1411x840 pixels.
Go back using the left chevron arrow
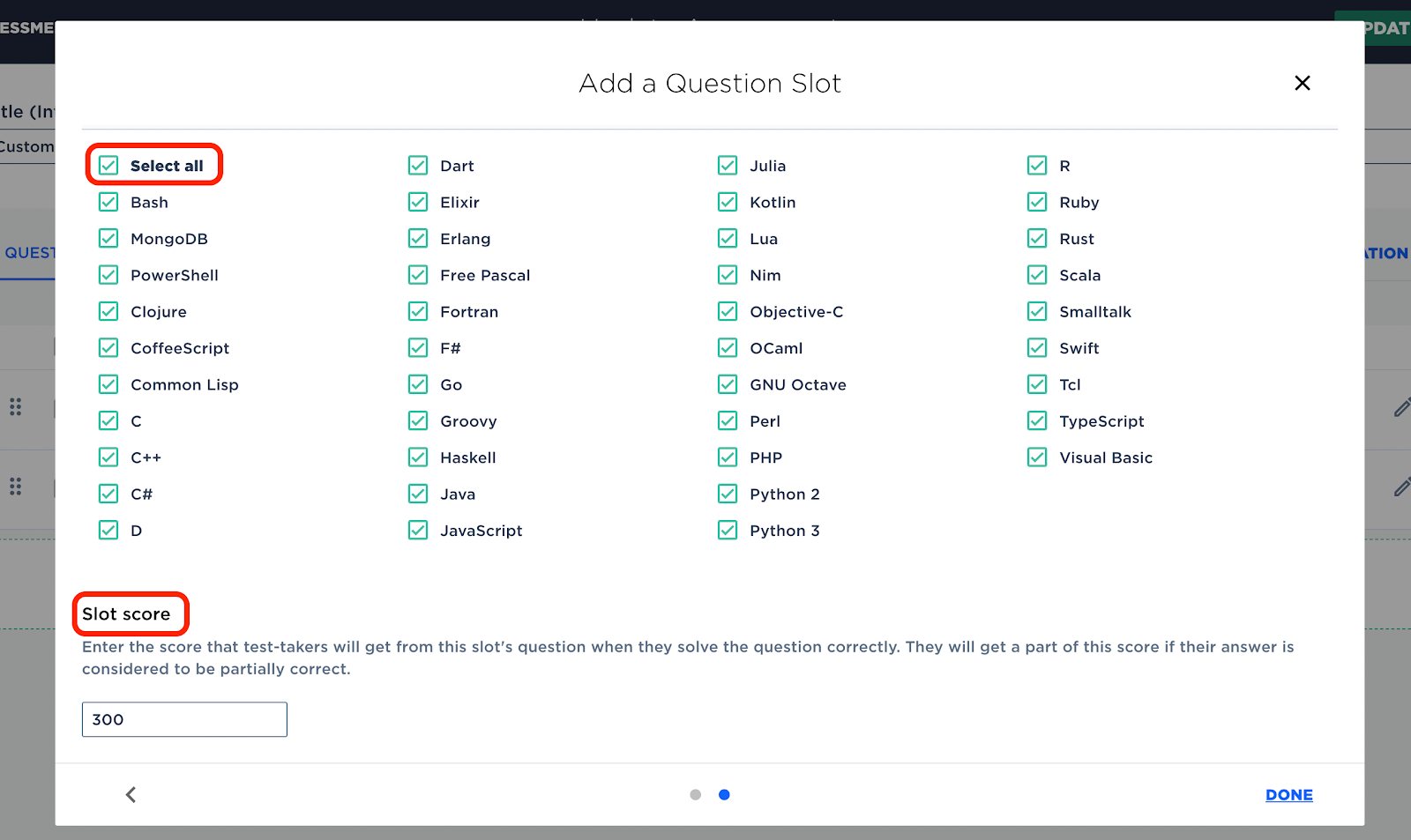point(131,795)
